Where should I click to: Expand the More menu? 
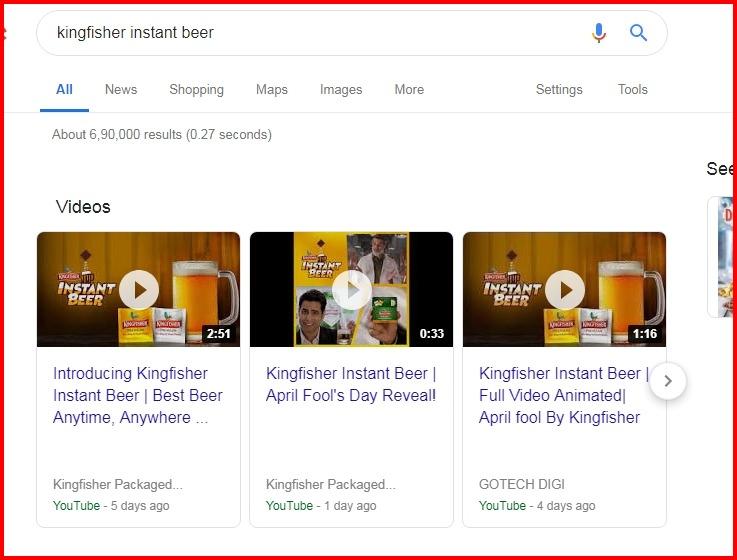click(409, 89)
